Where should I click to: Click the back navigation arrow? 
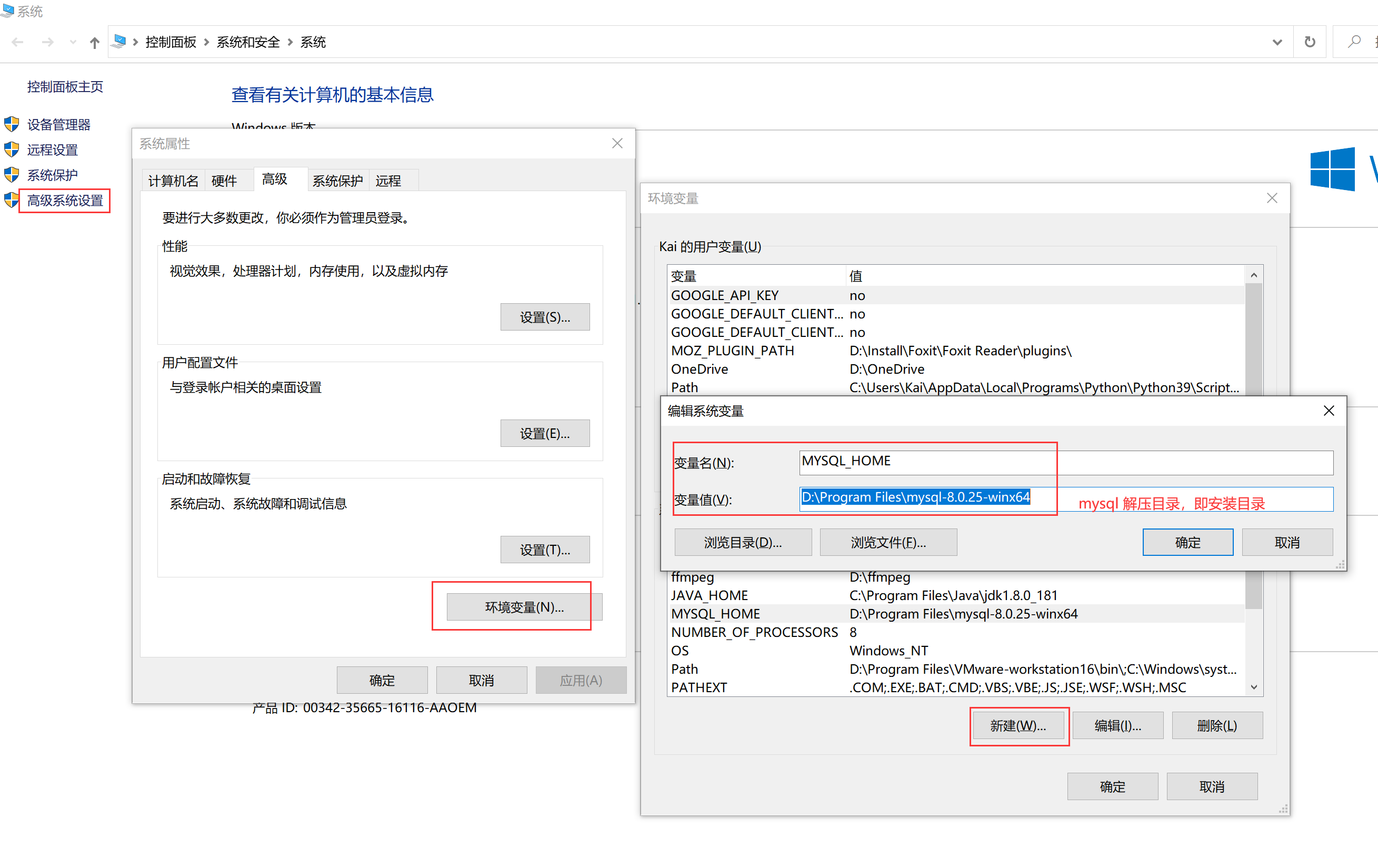[18, 42]
